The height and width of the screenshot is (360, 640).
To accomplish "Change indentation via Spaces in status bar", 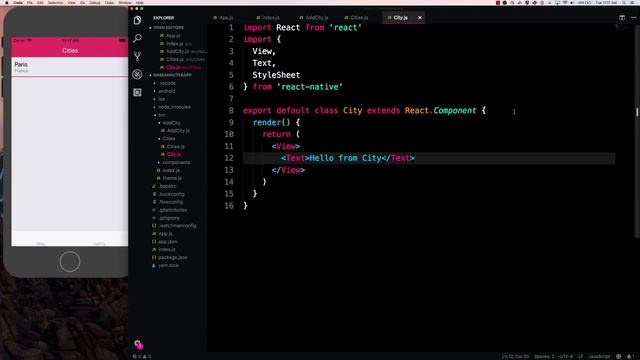I will pyautogui.click(x=544, y=356).
